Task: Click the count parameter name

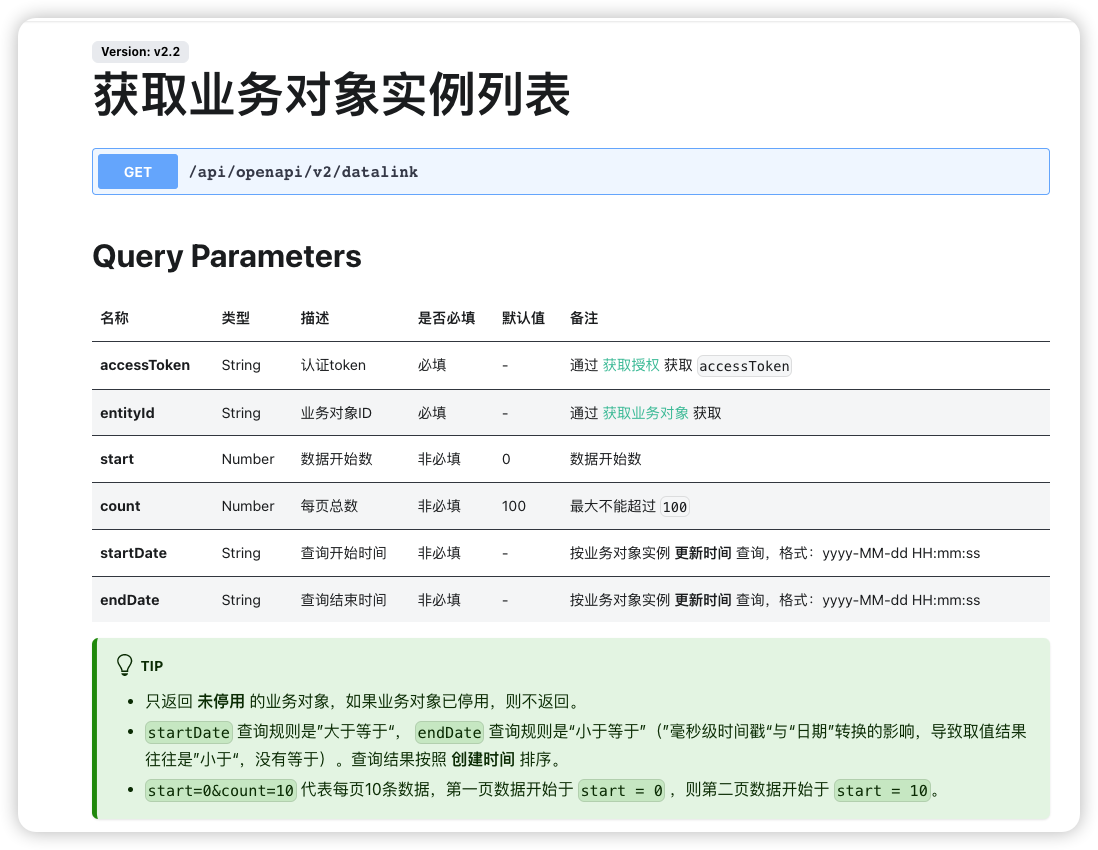Action: 120,506
